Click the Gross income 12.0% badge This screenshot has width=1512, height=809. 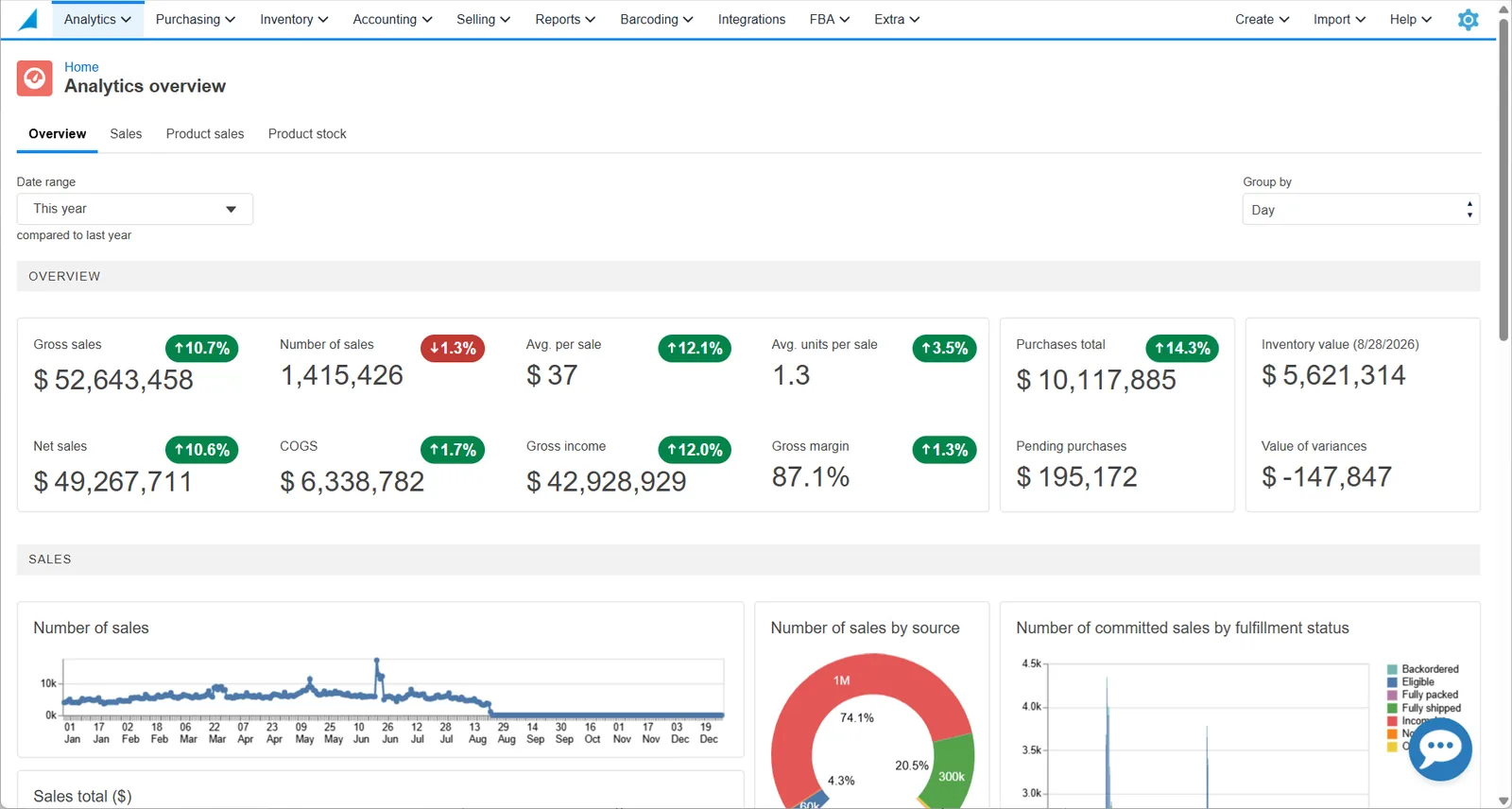click(695, 450)
